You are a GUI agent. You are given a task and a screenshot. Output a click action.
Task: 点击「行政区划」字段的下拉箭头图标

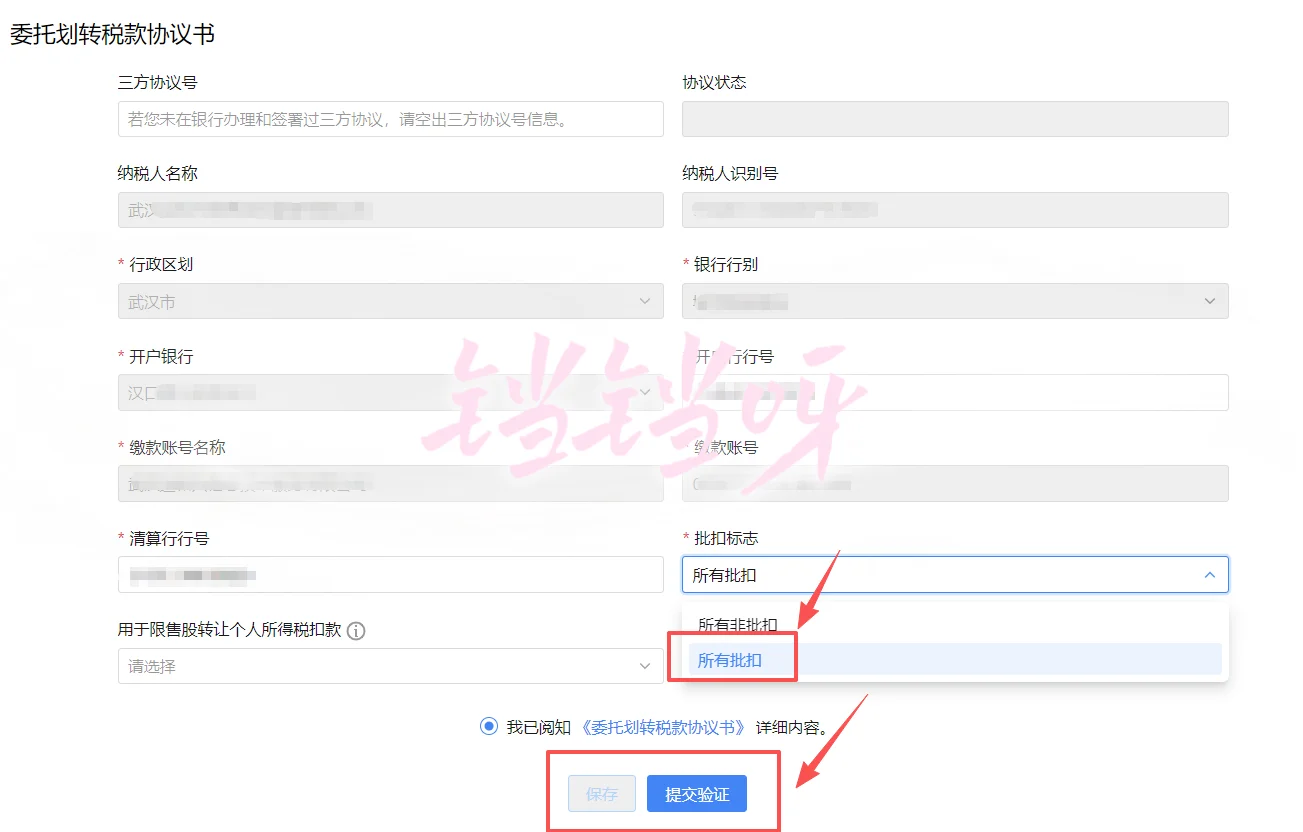645,301
